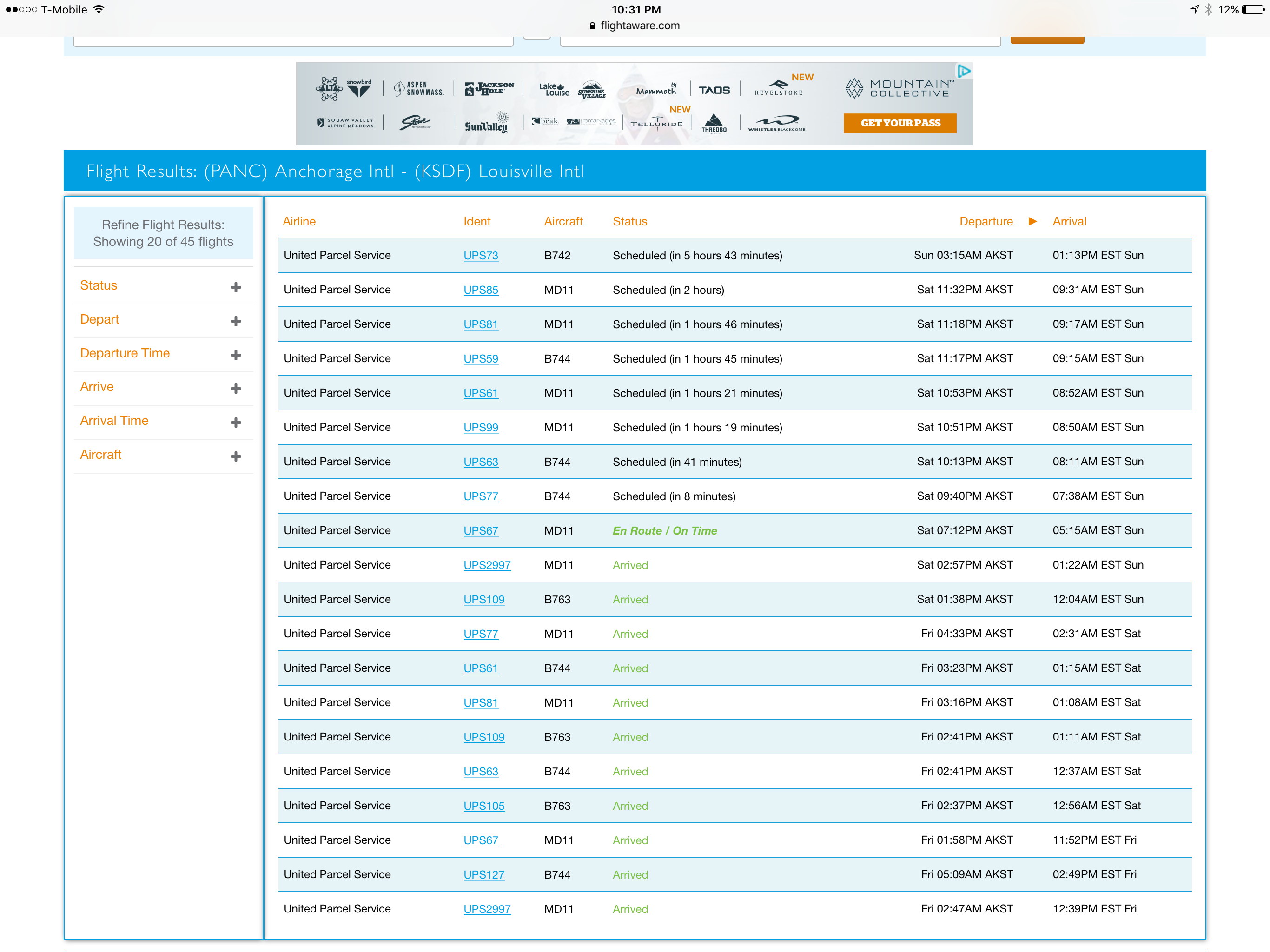Tap the Bluetooth icon in status bar
The height and width of the screenshot is (952, 1270).
1209,10
